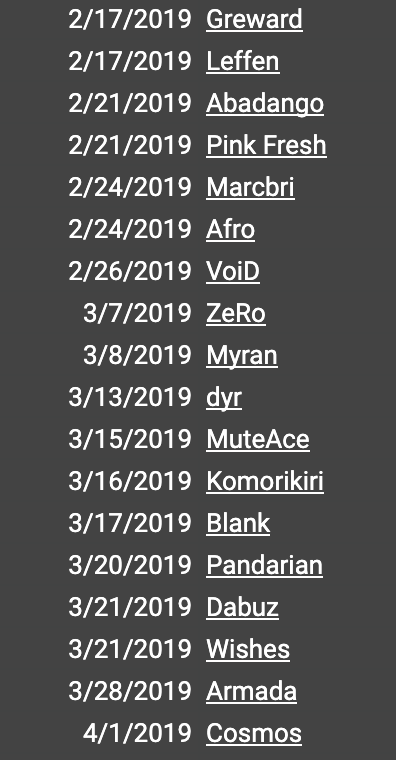Click the 3/7/2019 date text
Image resolution: width=396 pixels, height=760 pixels.
tap(138, 314)
